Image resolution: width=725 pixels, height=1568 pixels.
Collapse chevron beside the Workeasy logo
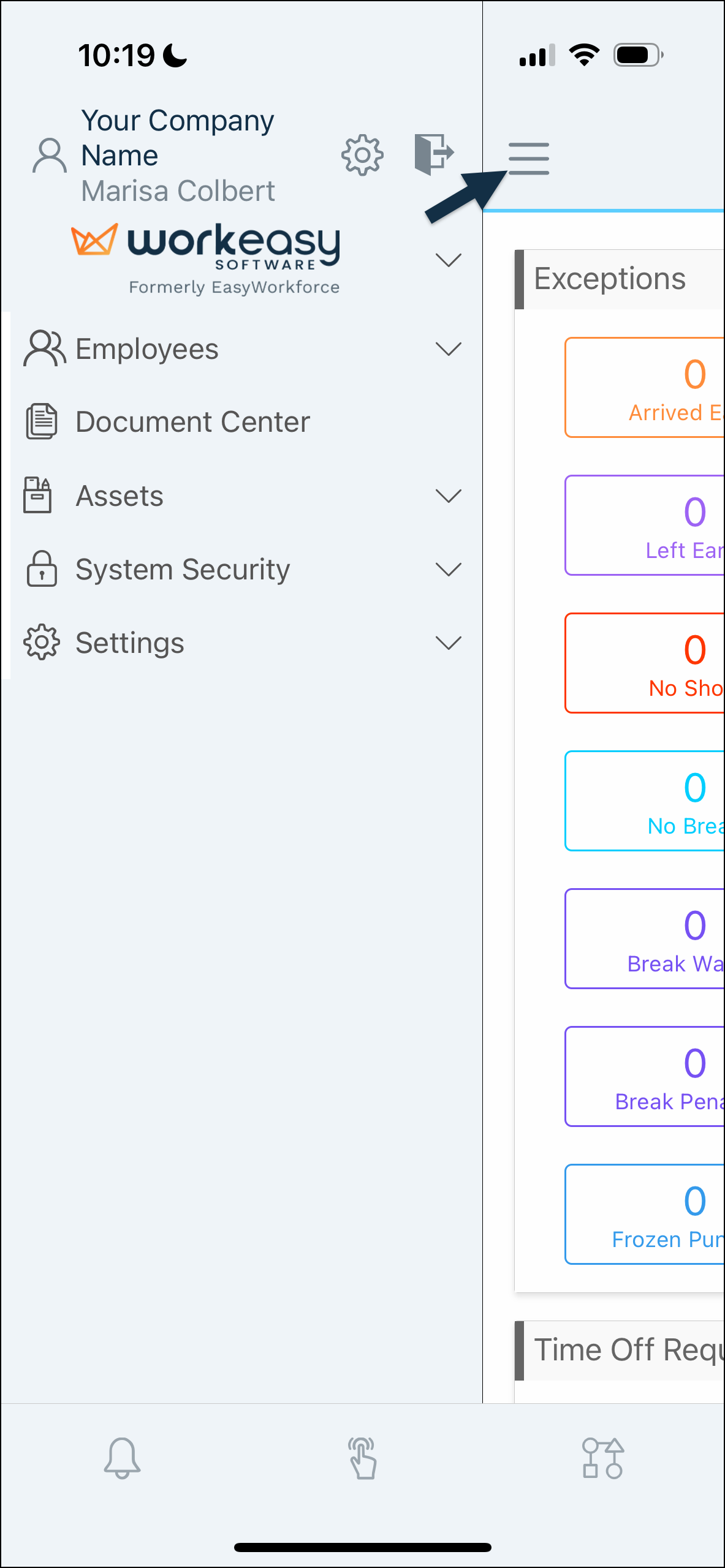click(448, 260)
